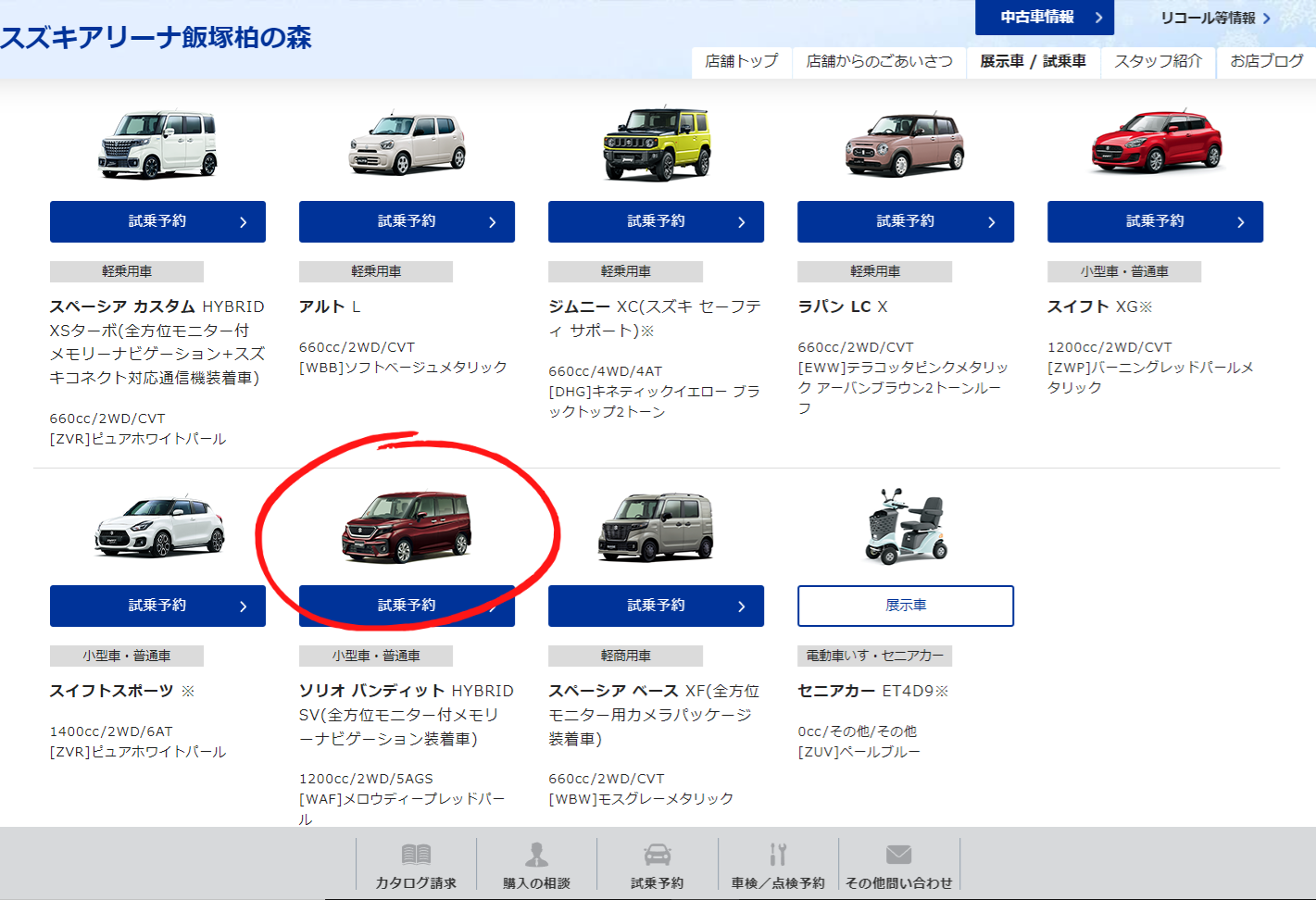Click the dark red Solio Bandit image

[x=407, y=527]
